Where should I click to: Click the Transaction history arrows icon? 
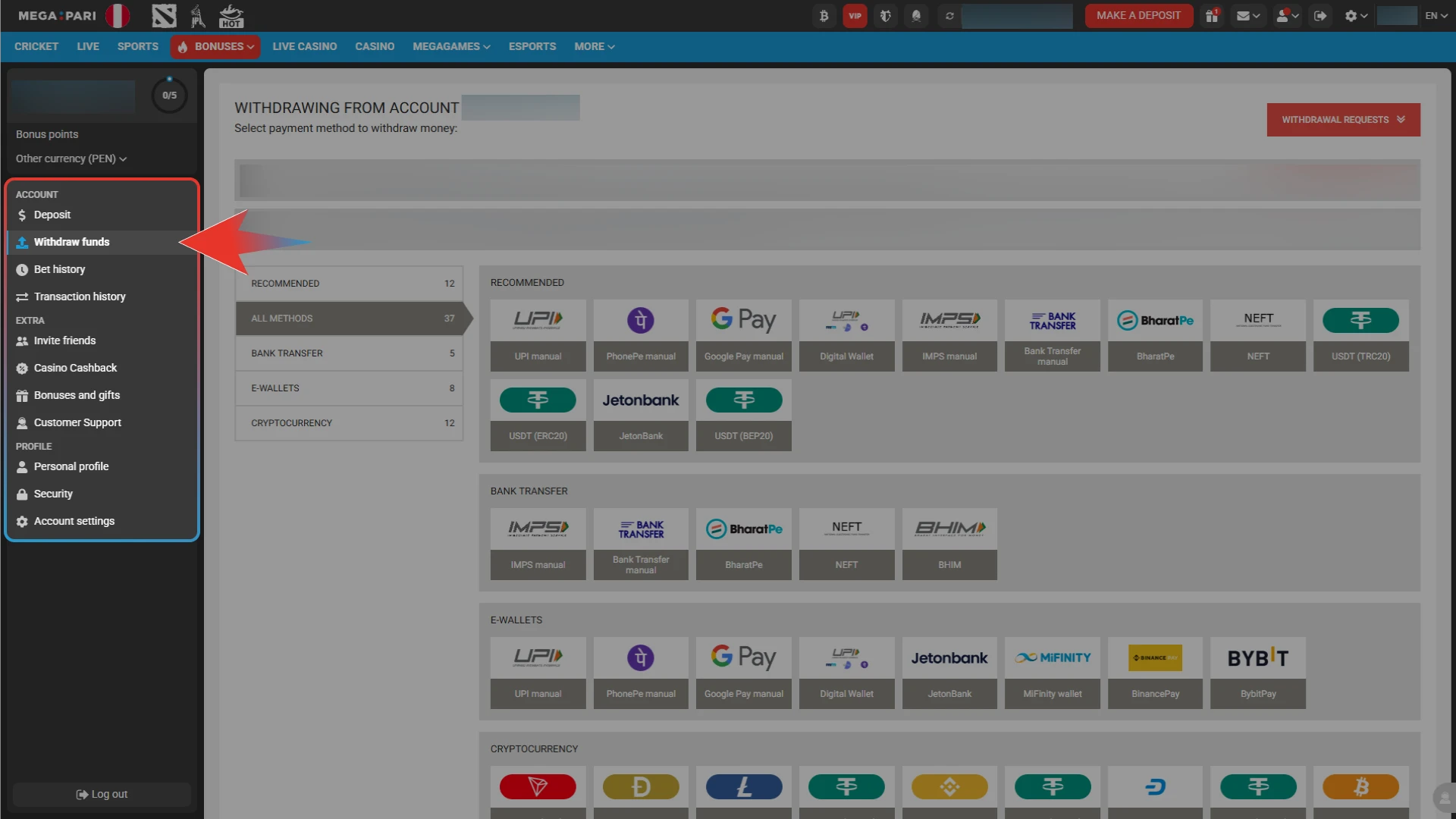(x=22, y=297)
